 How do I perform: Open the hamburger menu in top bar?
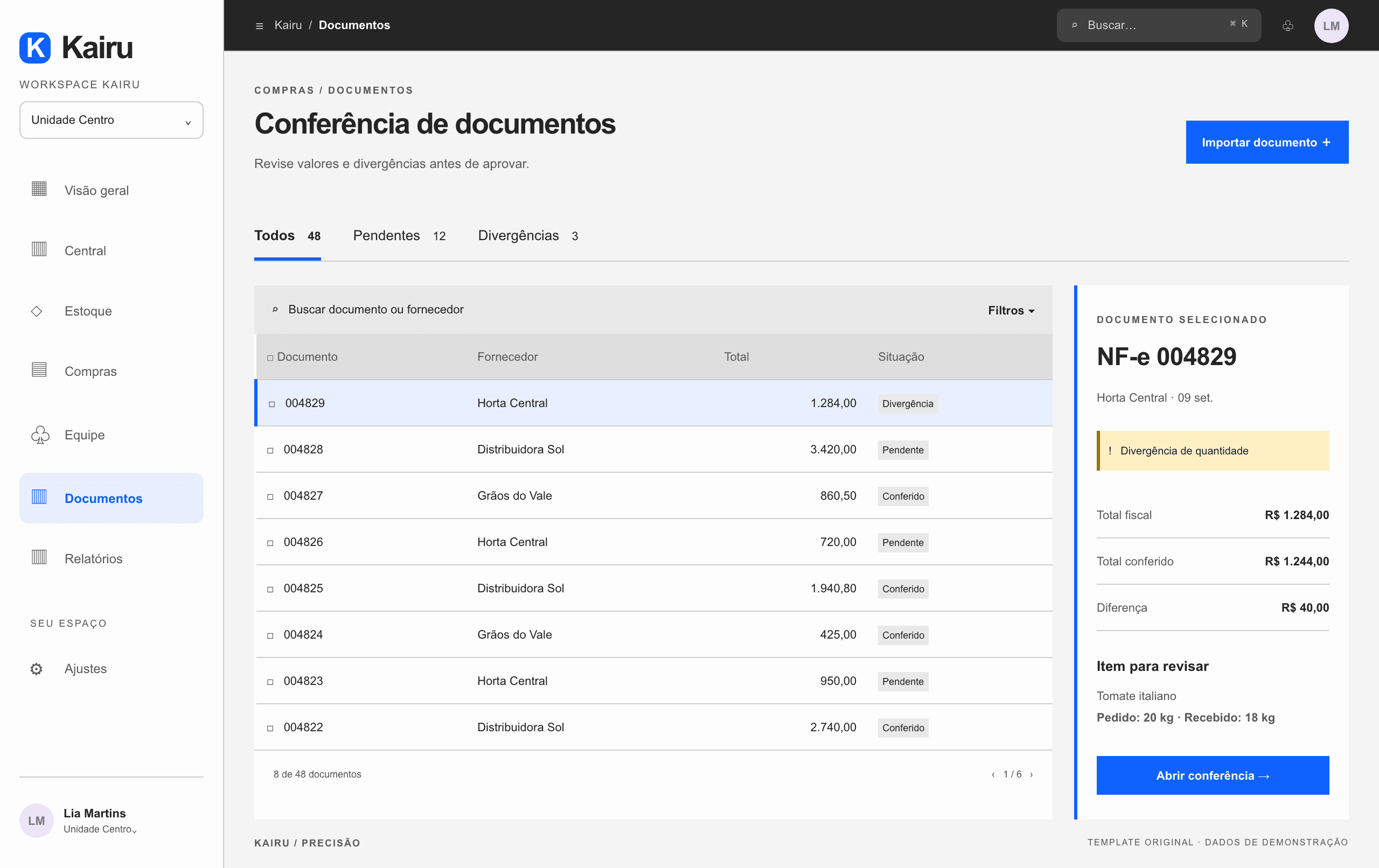(260, 26)
